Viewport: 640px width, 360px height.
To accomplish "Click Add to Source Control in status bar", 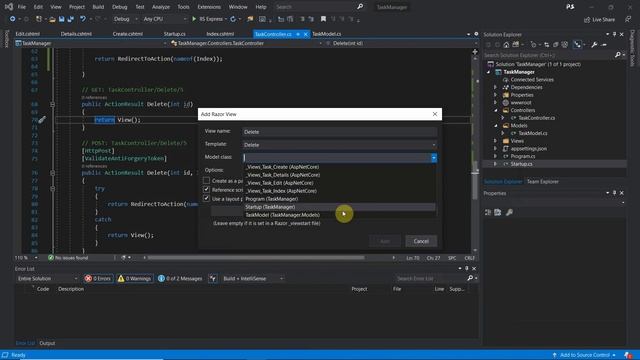I will 584,355.
